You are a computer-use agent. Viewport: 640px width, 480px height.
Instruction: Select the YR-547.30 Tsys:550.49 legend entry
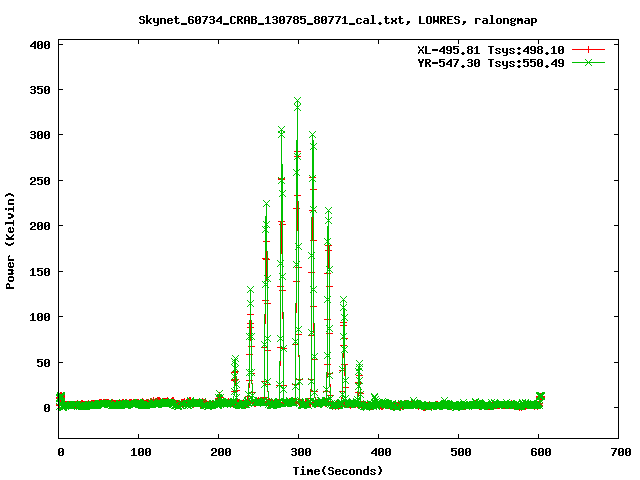pyautogui.click(x=491, y=63)
